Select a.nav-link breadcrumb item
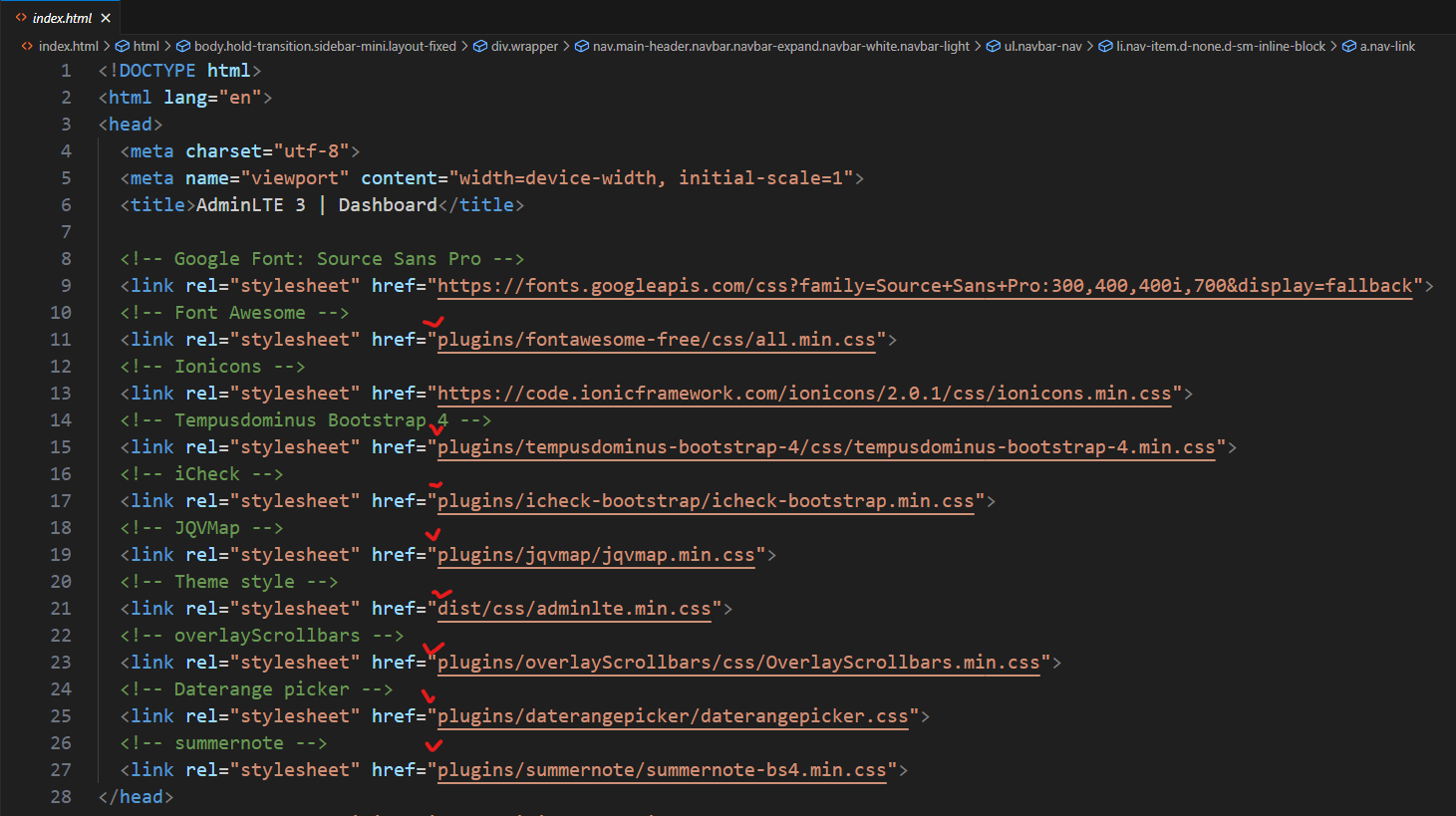1456x816 pixels. pos(1387,46)
